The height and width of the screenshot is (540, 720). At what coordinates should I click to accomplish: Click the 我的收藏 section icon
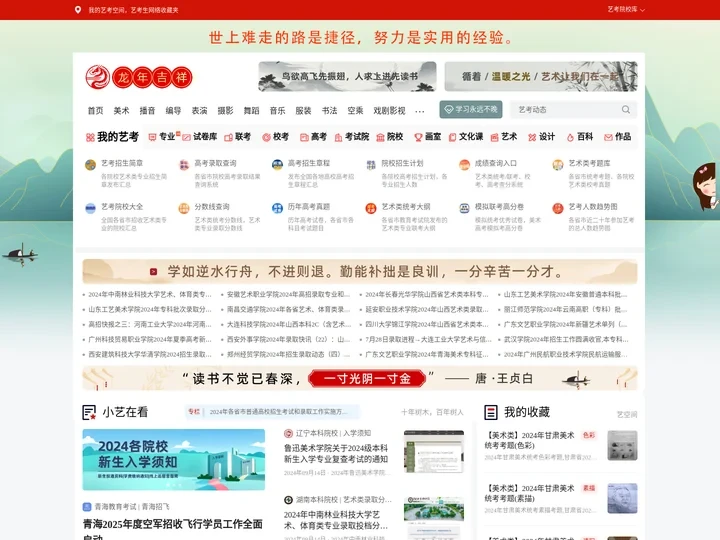491,412
